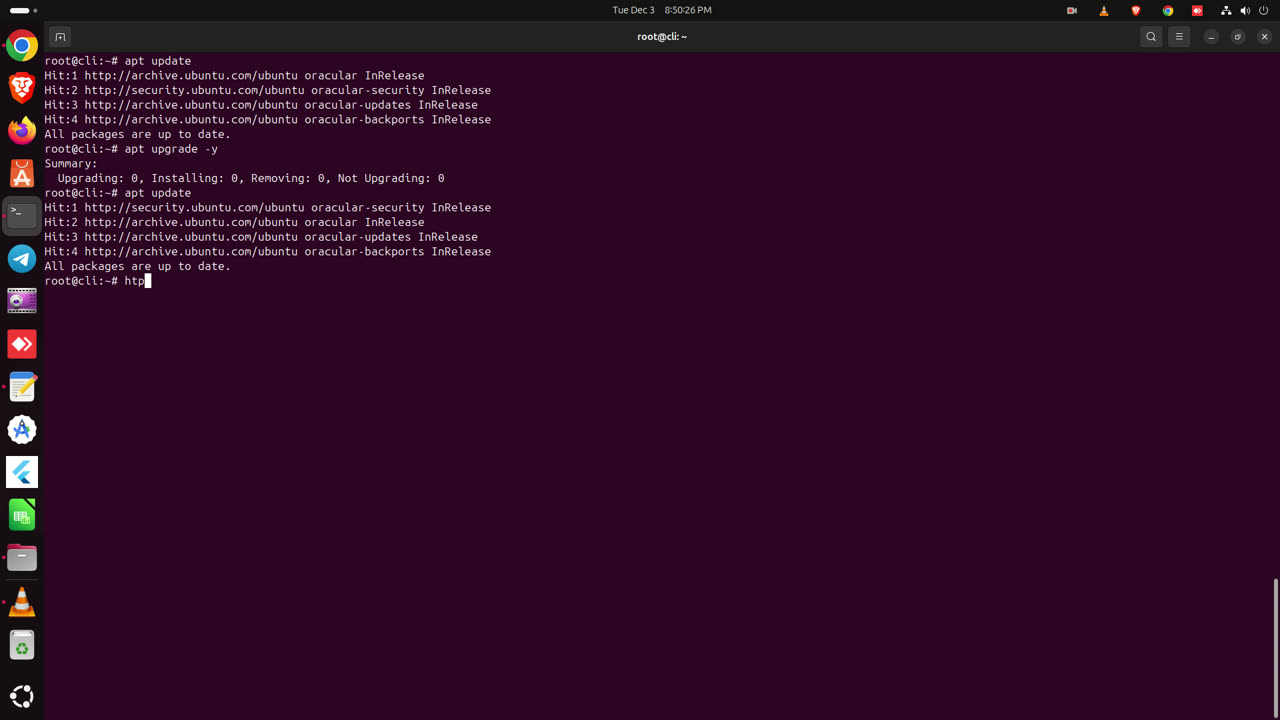1280x720 pixels.
Task: Click 'Hit:1 http://archive.ubuntu.com/ubuntu oracular InRelease' line
Action: tap(234, 76)
